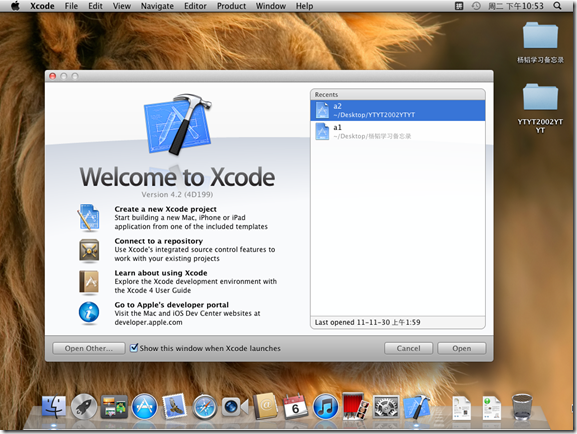
Task: Open the File menu
Action: 71,6
